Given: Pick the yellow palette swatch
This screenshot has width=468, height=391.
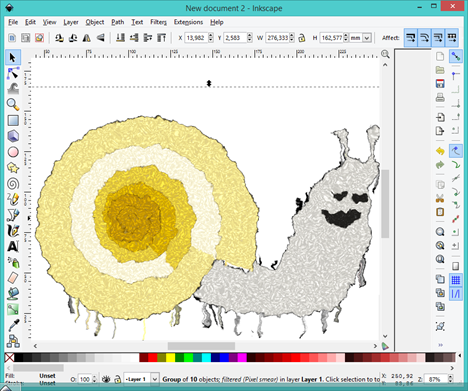Looking at the screenshot, I should coord(170,358).
